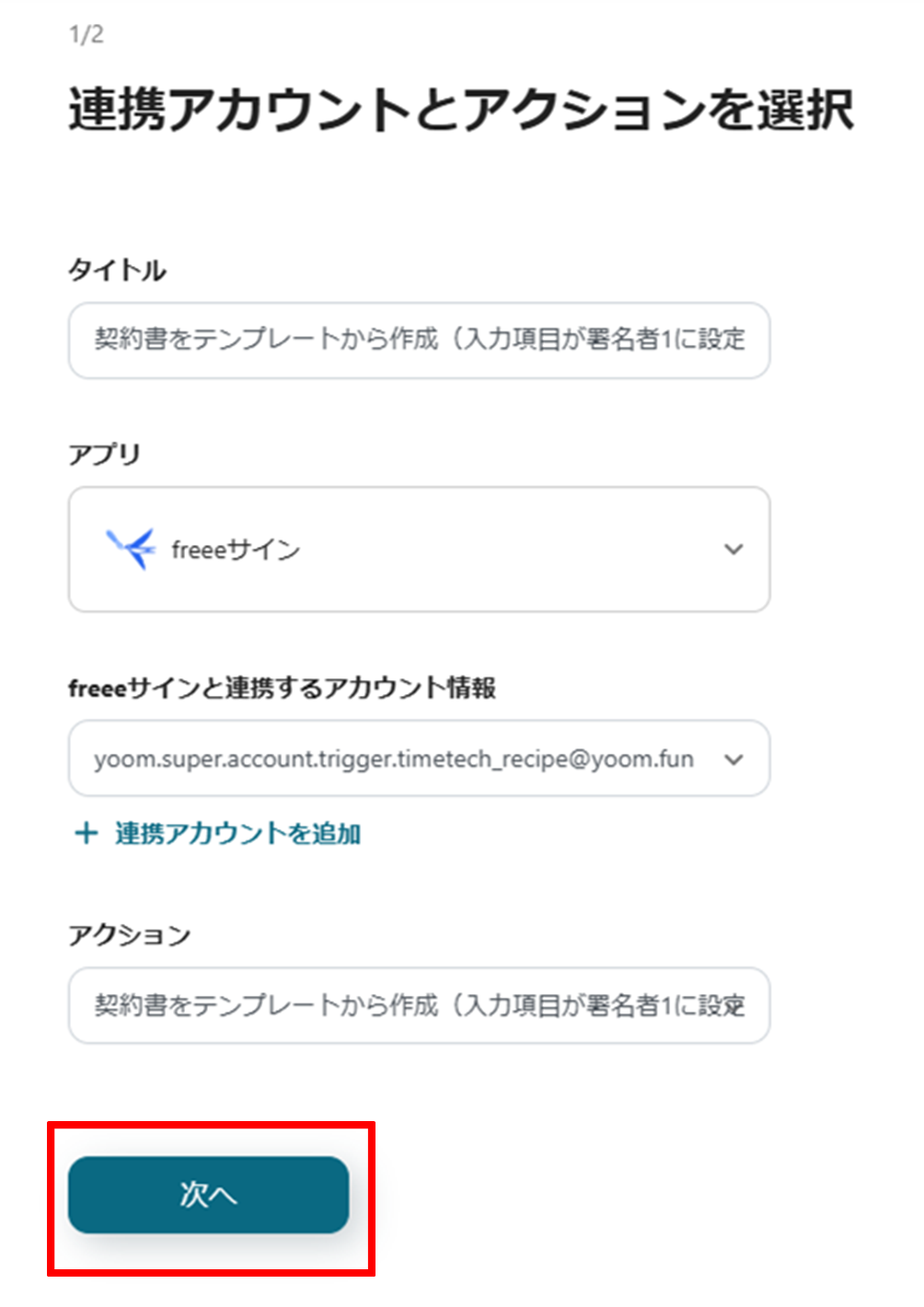Click the freeeサインと連携するアカウント情報 label
This screenshot has height=1307, width=924.
click(x=282, y=688)
